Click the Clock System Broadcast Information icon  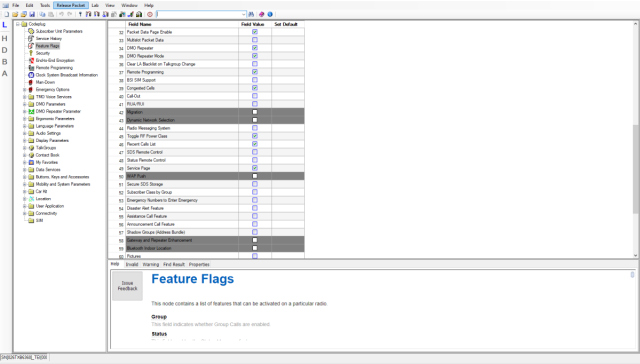point(31,75)
